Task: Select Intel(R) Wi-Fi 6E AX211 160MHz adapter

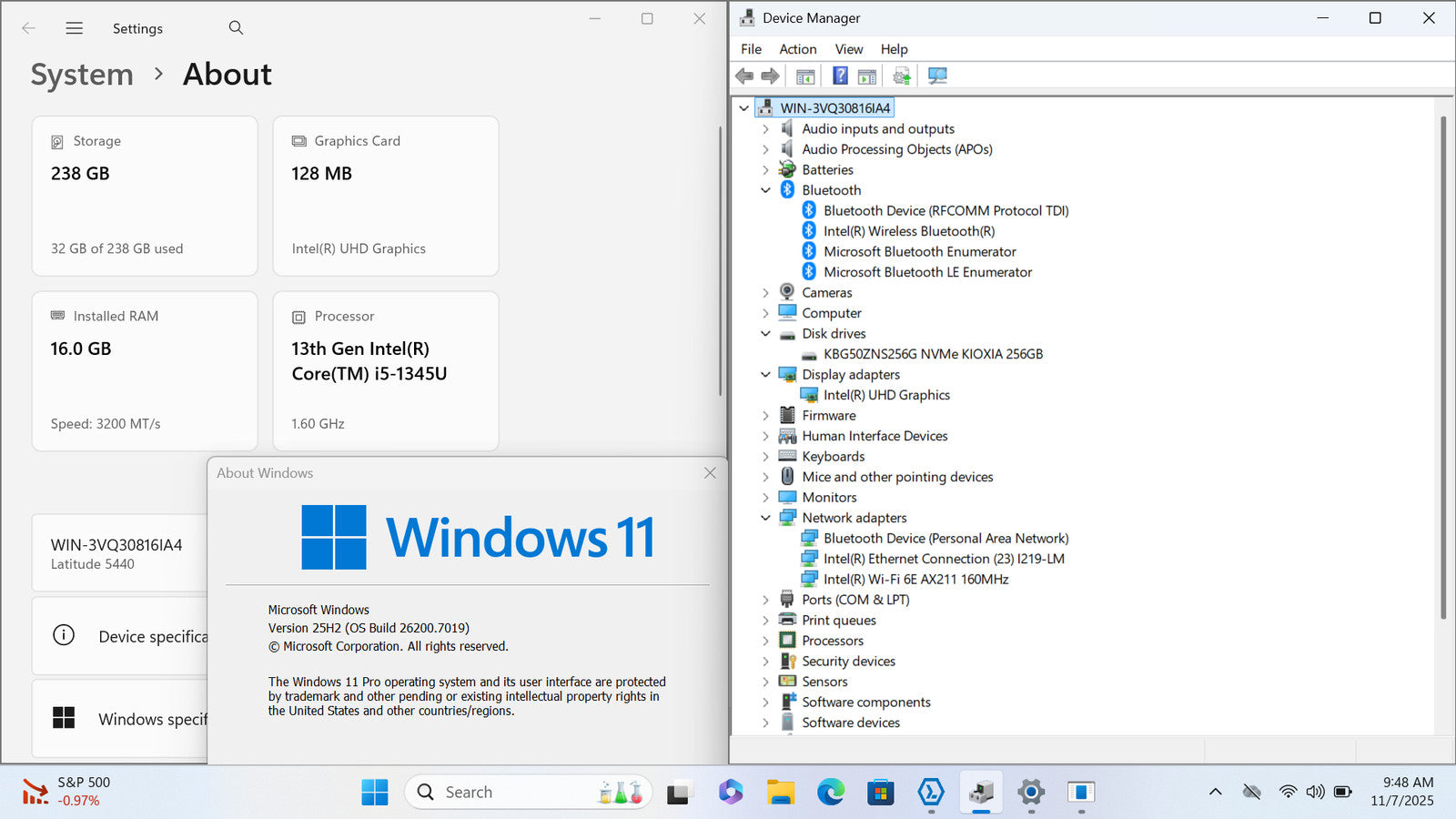Action: [x=915, y=580]
